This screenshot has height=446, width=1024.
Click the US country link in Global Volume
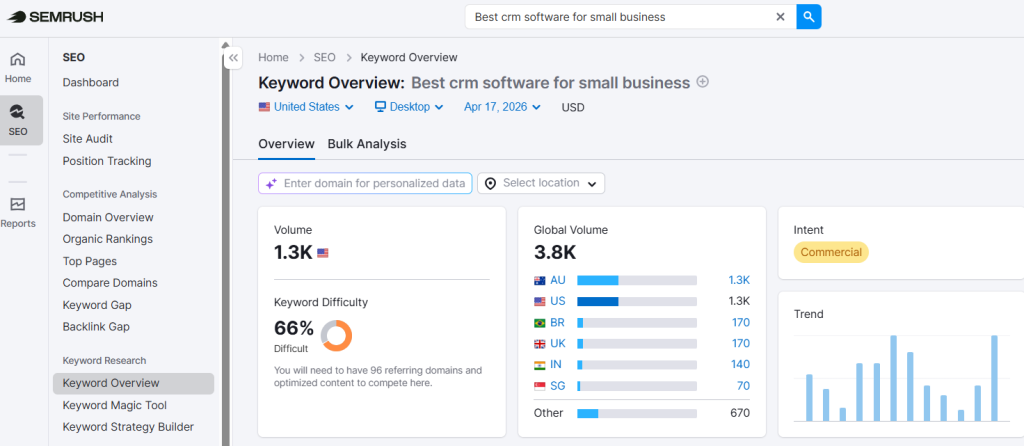(558, 301)
